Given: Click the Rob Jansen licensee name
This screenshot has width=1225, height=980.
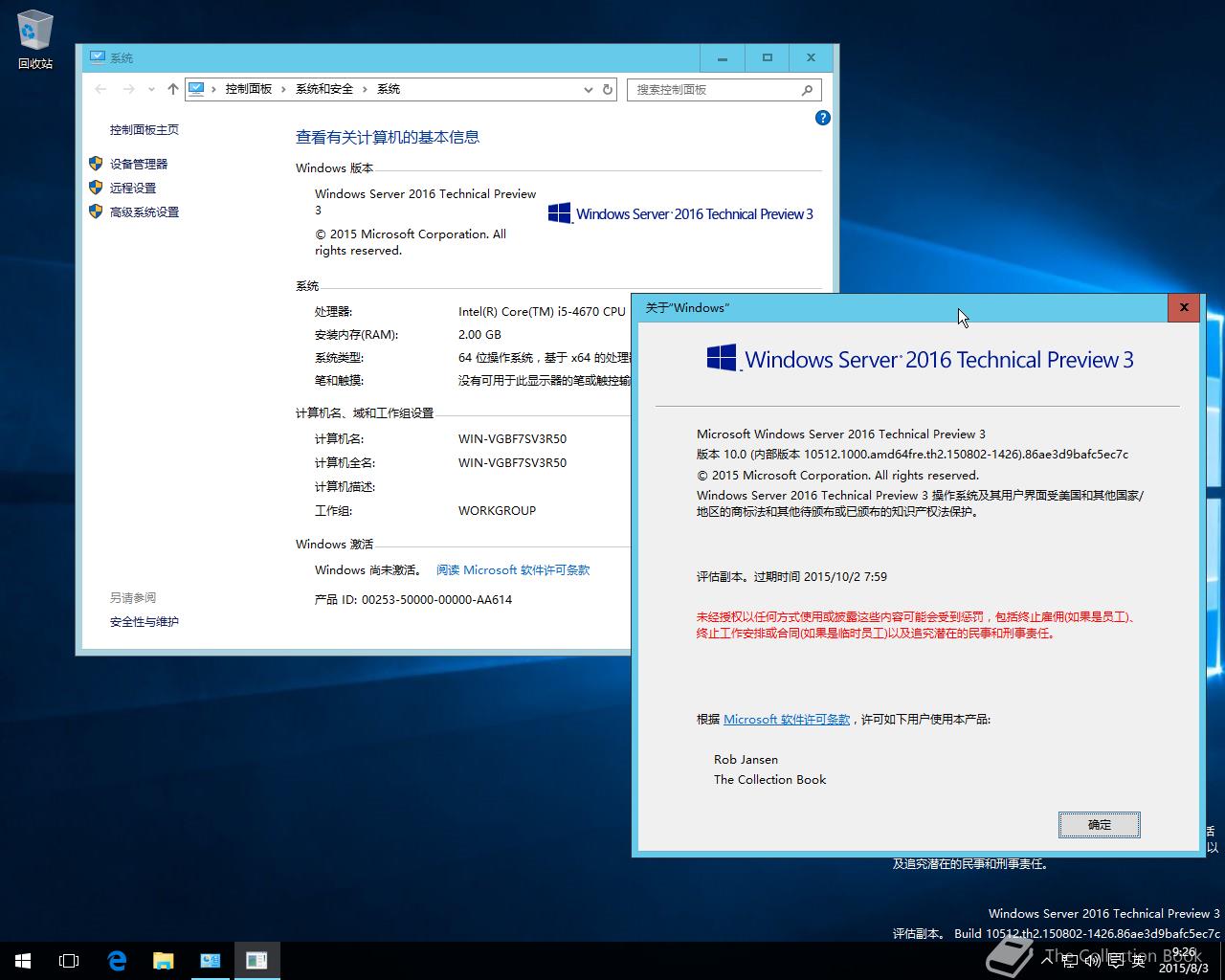Looking at the screenshot, I should [746, 759].
